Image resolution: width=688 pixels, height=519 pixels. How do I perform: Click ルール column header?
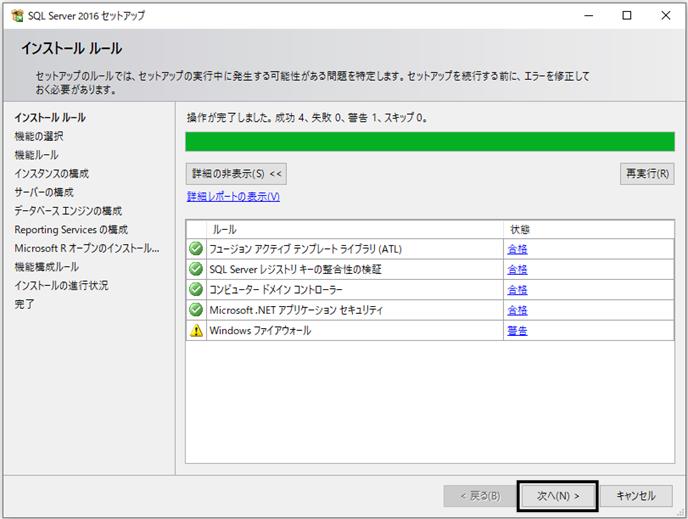click(355, 229)
